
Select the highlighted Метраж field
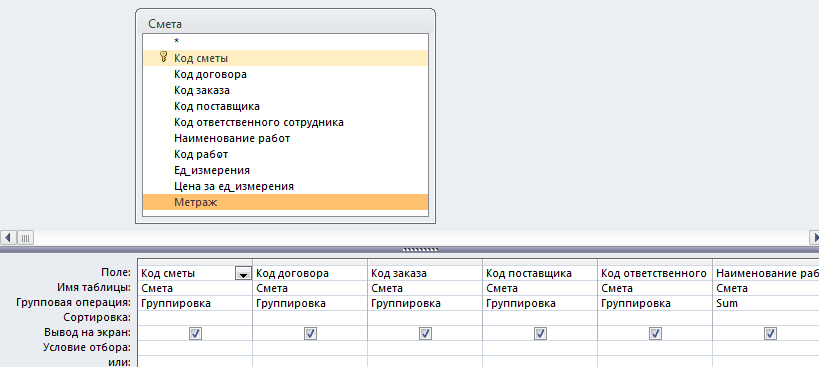click(x=285, y=203)
